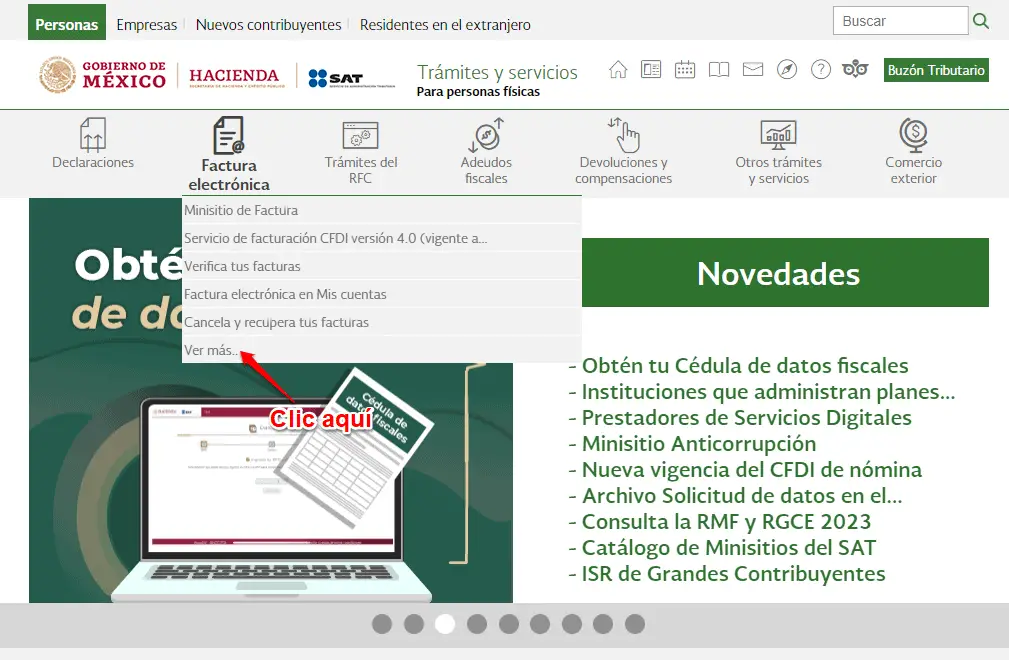Select Minisitio de Factura menu entry
Screen dimensions: 1009x660
pos(382,210)
